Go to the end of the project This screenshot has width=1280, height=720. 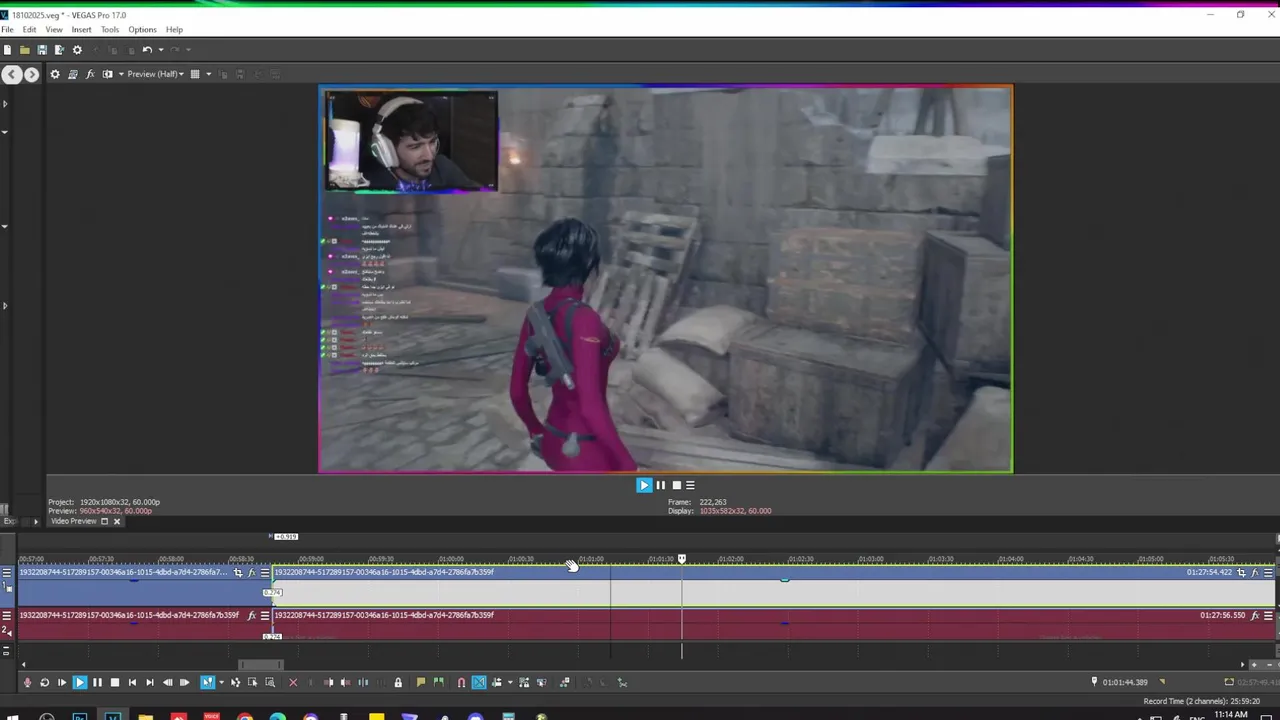(149, 683)
